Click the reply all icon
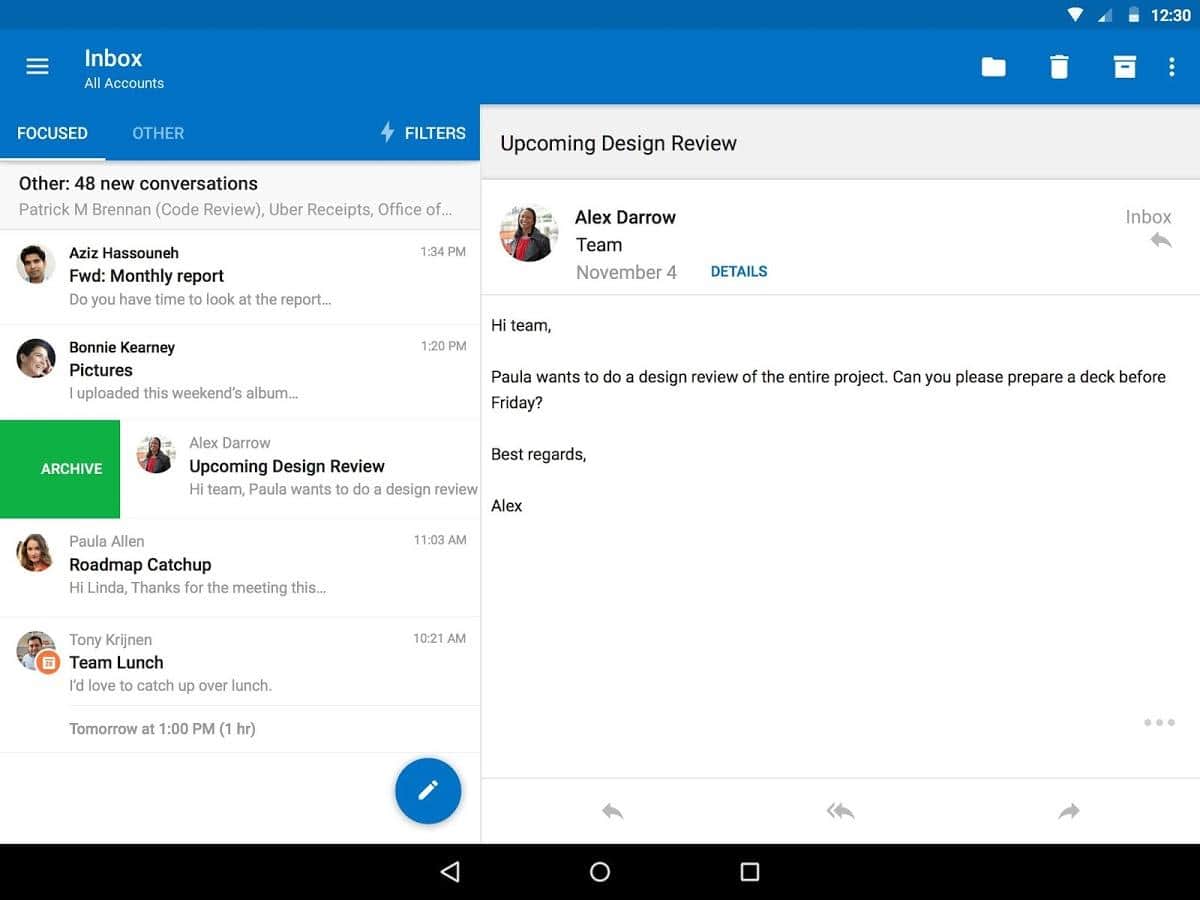Viewport: 1200px width, 900px height. [840, 811]
